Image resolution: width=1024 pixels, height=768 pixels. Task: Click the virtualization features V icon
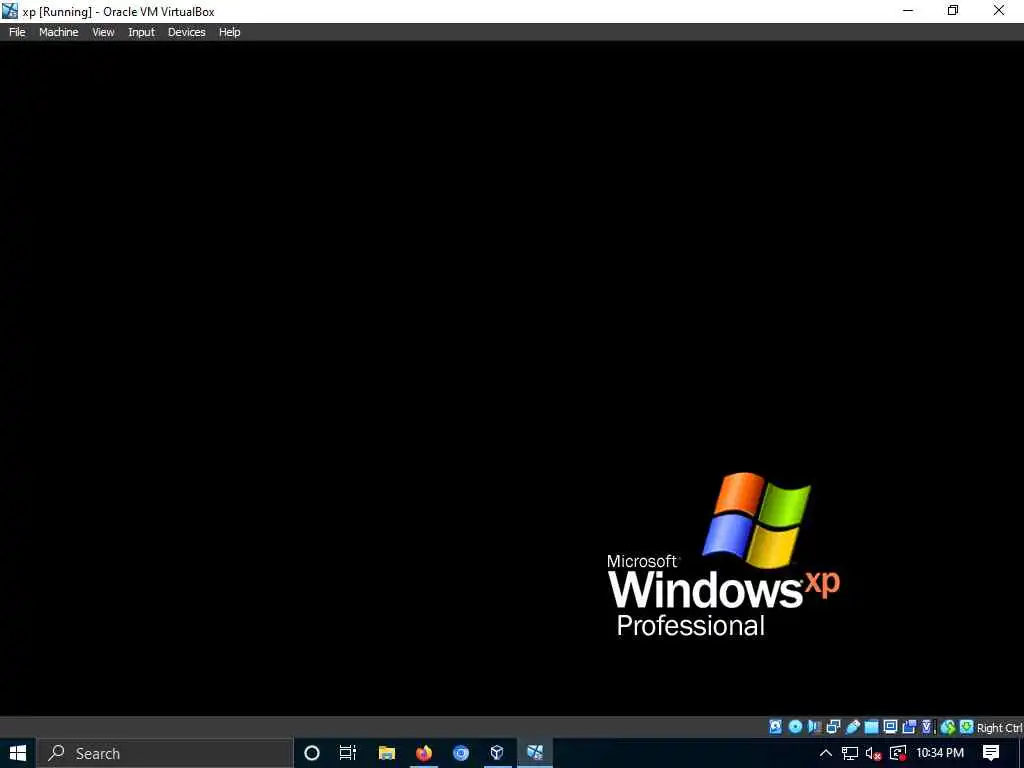(x=927, y=727)
